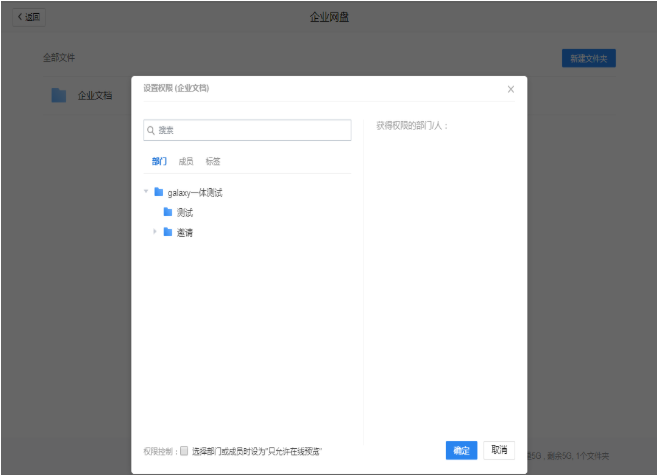657x475 pixels.
Task: Close the 设置权限 dialog with X
Action: tap(510, 89)
